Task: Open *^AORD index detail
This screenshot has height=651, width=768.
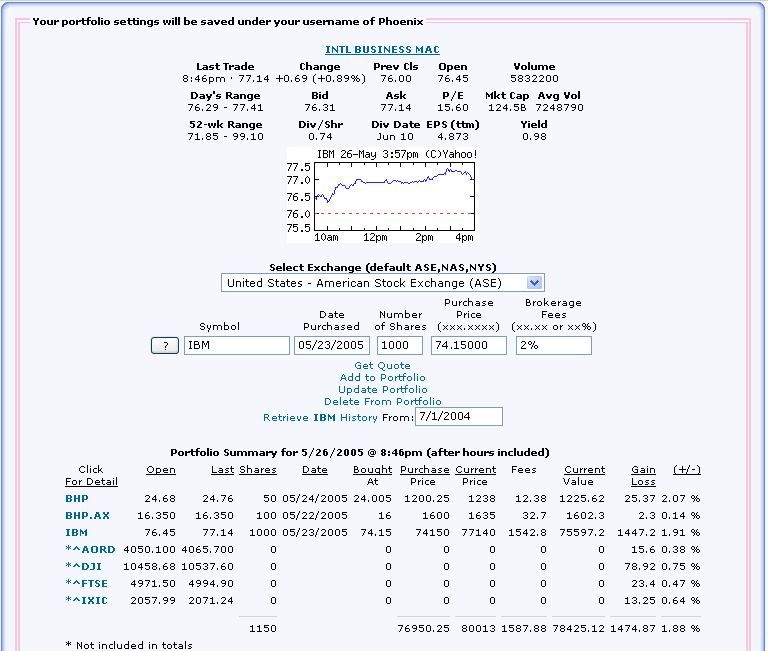Action: pos(90,550)
